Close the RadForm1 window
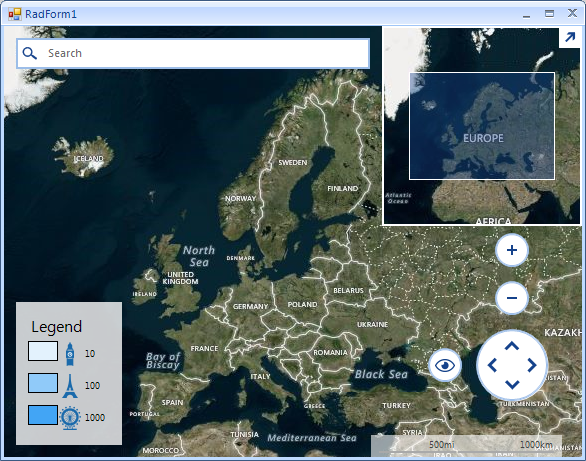 (x=572, y=13)
